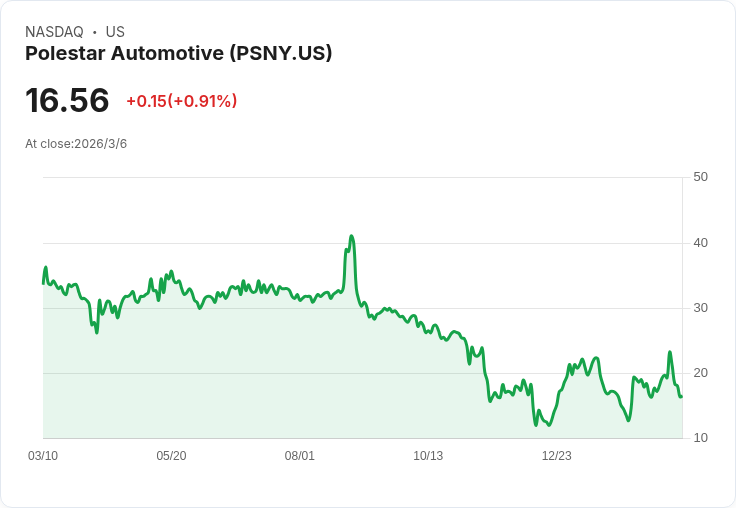Click the 05/20 date axis label
Screen dimensions: 736x508
(171, 455)
